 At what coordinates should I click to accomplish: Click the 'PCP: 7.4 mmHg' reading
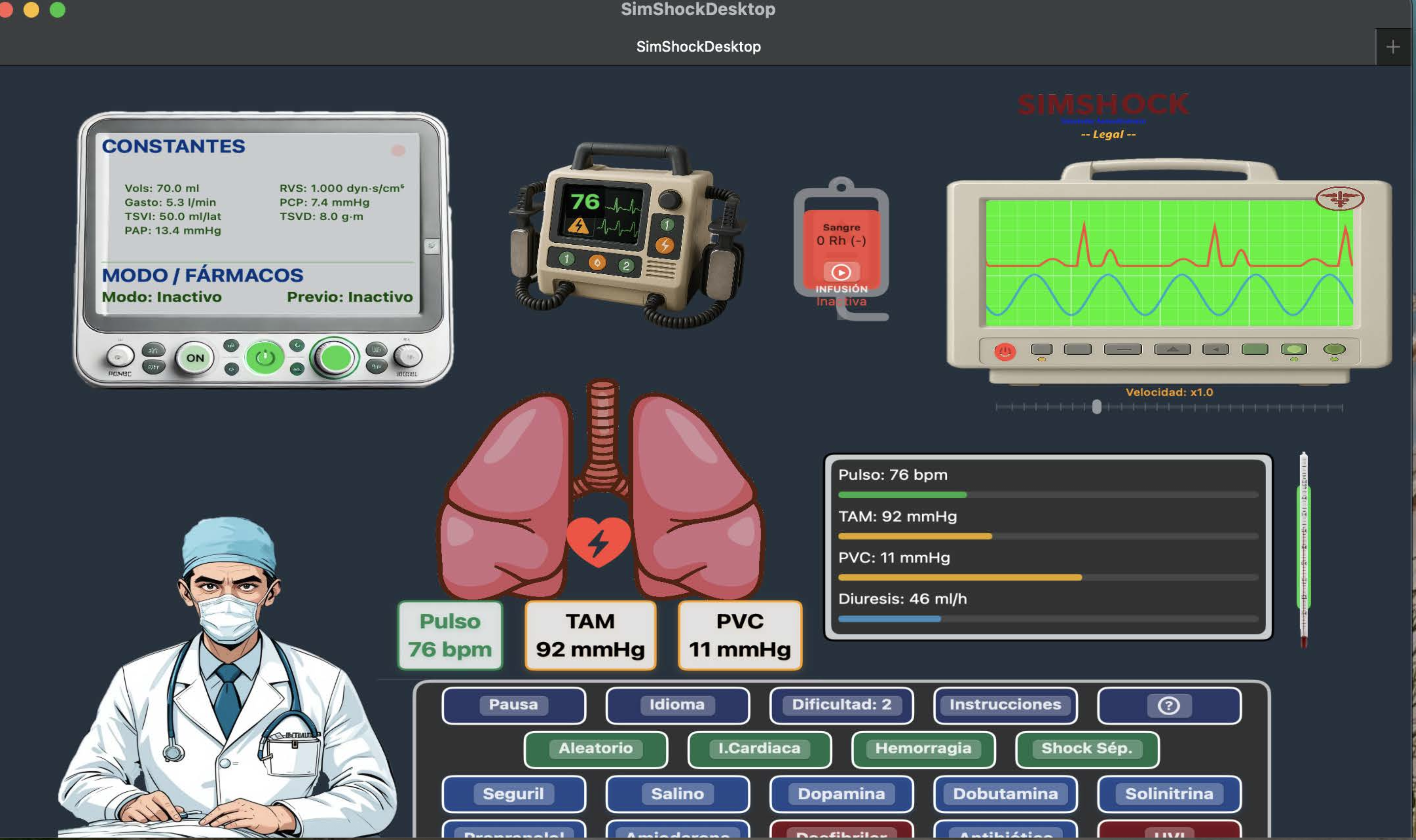tap(324, 203)
